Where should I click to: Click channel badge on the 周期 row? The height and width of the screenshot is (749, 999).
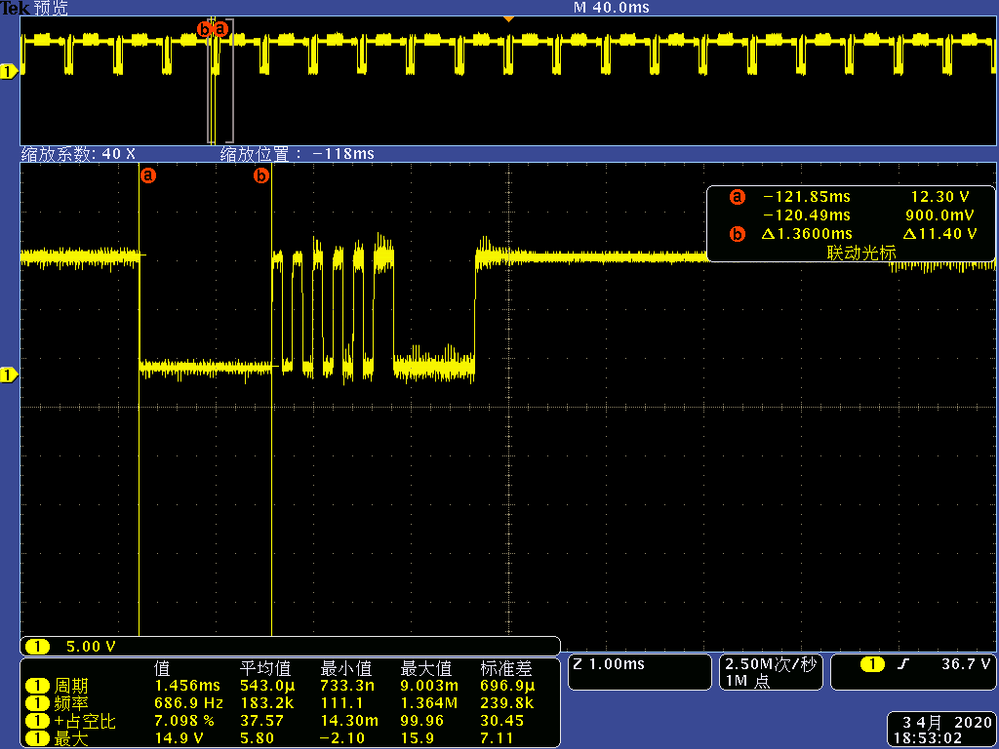click(x=38, y=686)
